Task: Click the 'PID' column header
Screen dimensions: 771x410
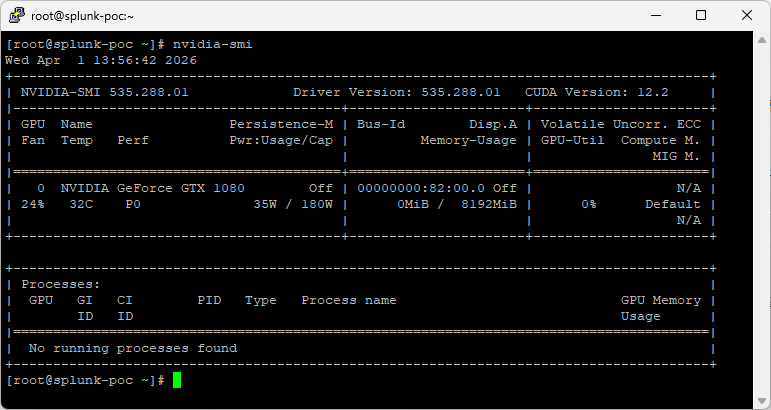Action: coord(209,300)
